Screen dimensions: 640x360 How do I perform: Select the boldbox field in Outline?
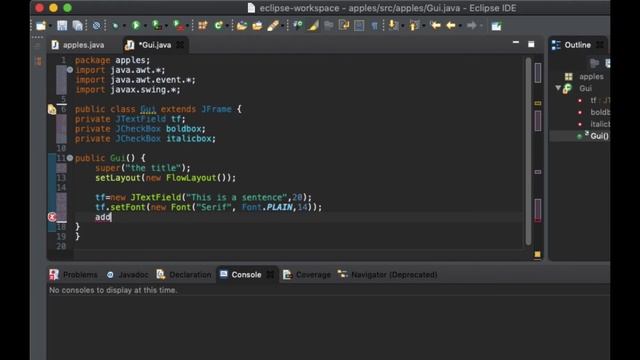pyautogui.click(x=593, y=112)
